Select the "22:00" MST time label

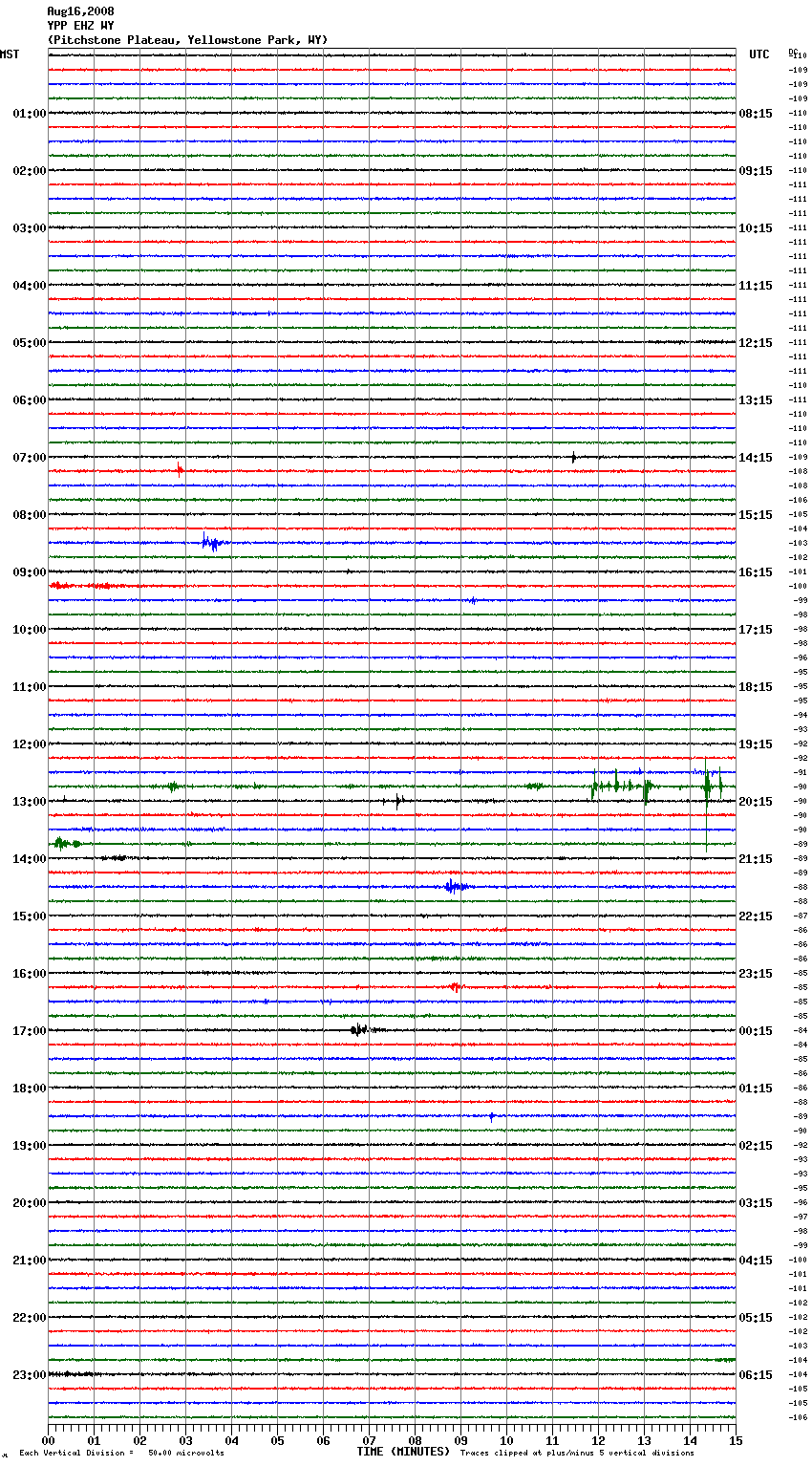(30, 1318)
